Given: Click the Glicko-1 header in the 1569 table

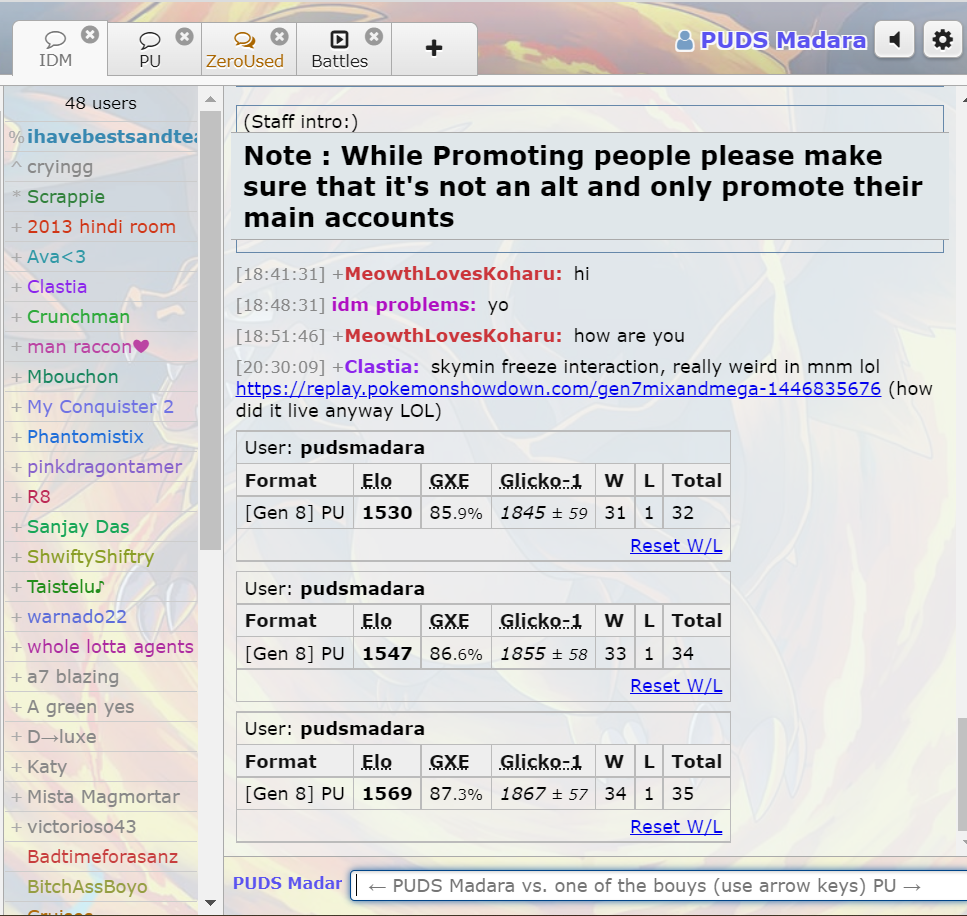Looking at the screenshot, I should pos(541,761).
